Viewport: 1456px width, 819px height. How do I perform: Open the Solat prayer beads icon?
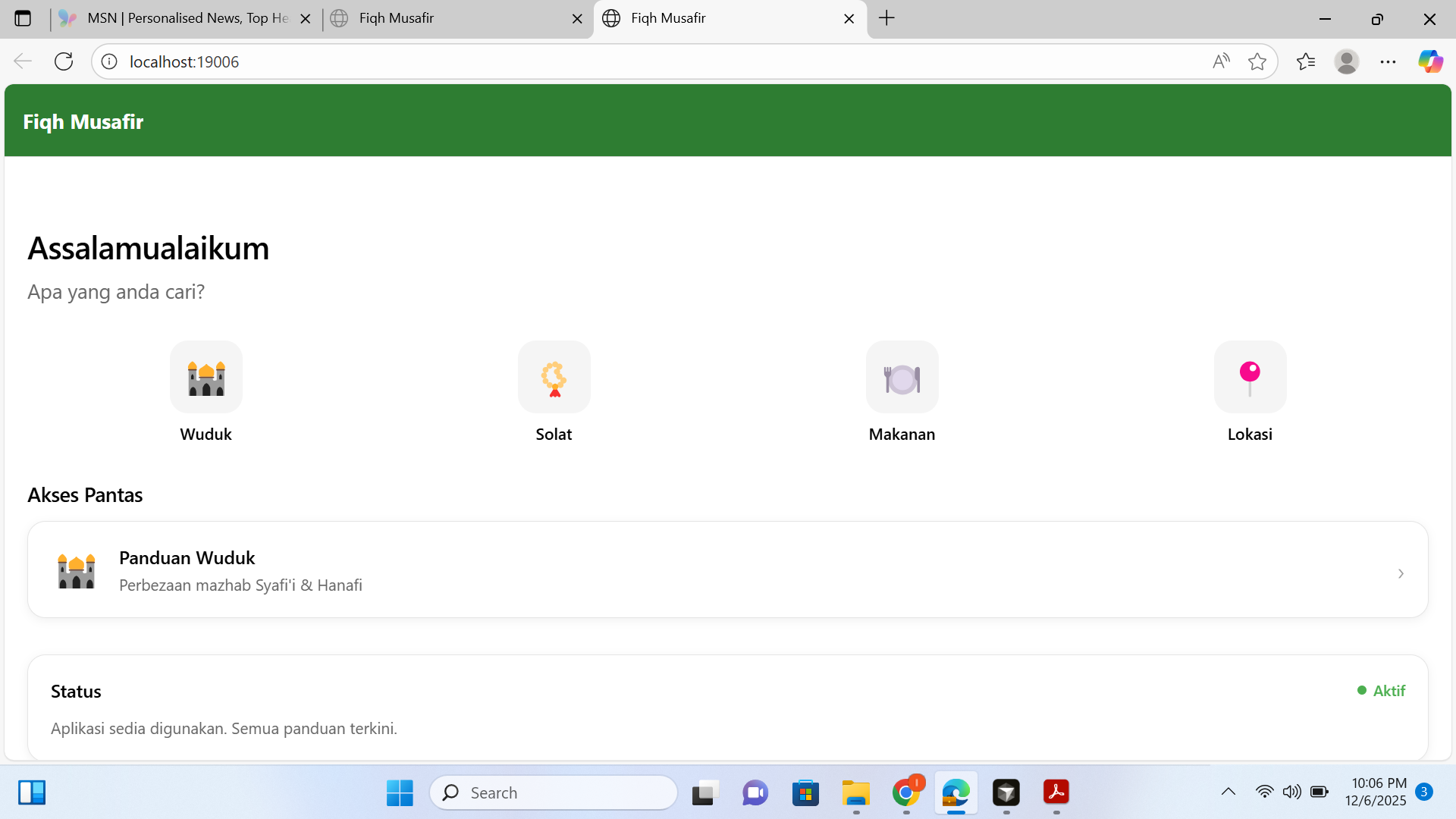tap(554, 377)
